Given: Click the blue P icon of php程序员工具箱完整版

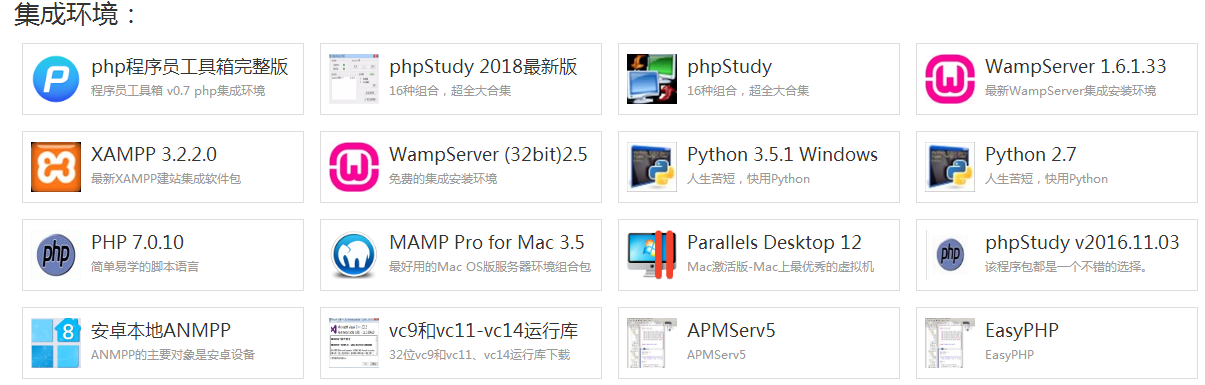Looking at the screenshot, I should point(56,79).
